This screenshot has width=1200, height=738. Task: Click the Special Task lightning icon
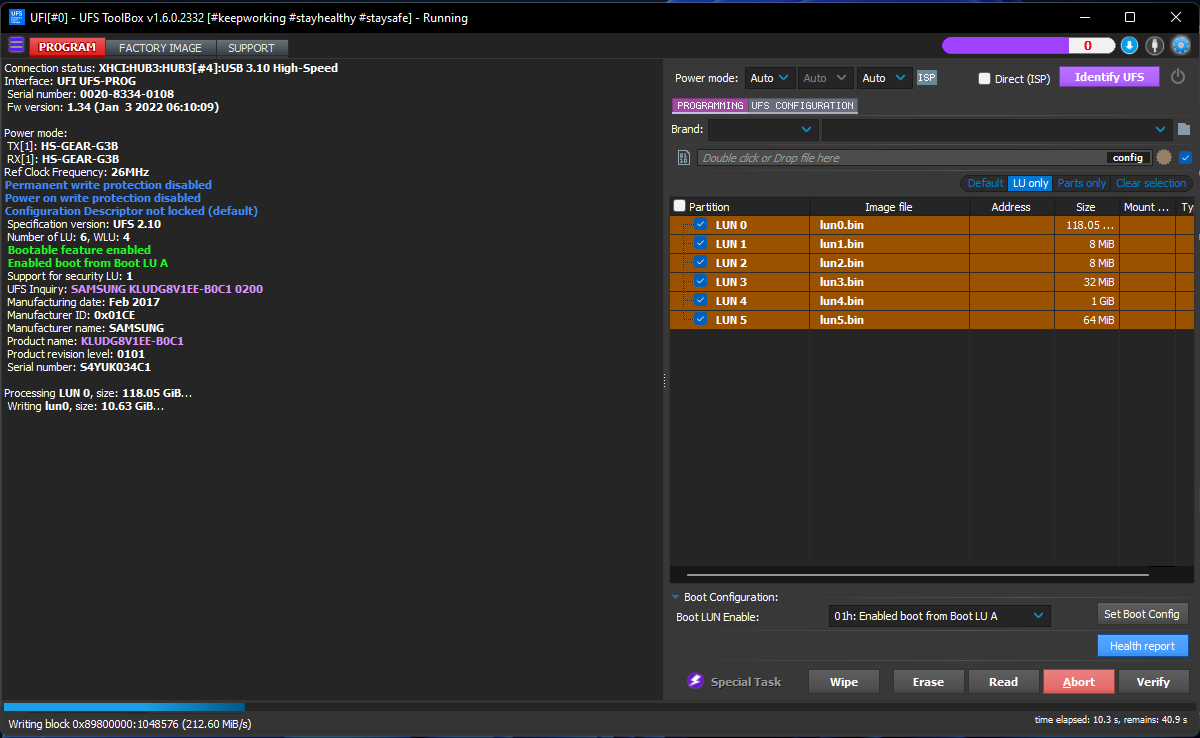point(695,681)
